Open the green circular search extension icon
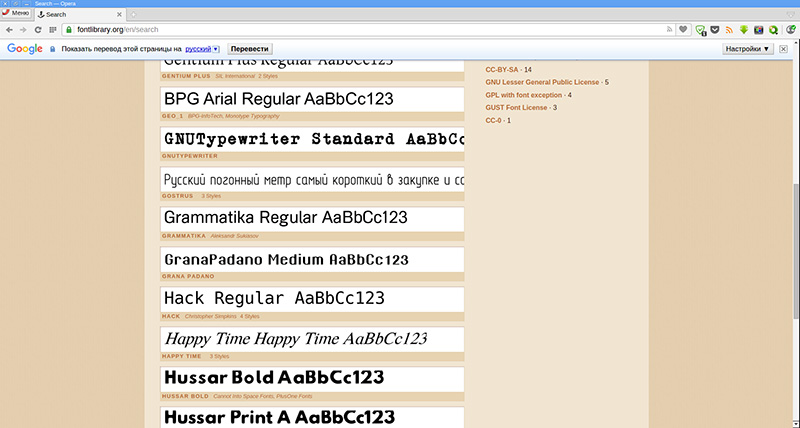The image size is (800, 428). tap(773, 30)
